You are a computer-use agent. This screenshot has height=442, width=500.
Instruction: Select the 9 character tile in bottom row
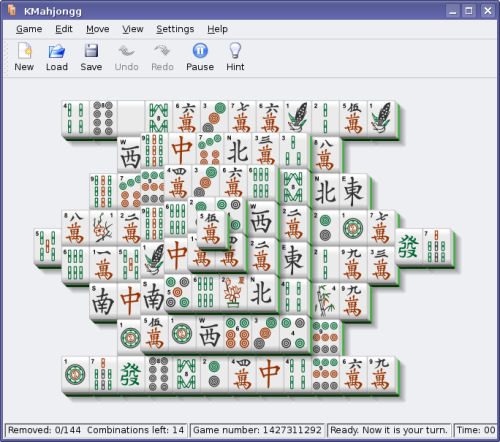click(x=381, y=374)
